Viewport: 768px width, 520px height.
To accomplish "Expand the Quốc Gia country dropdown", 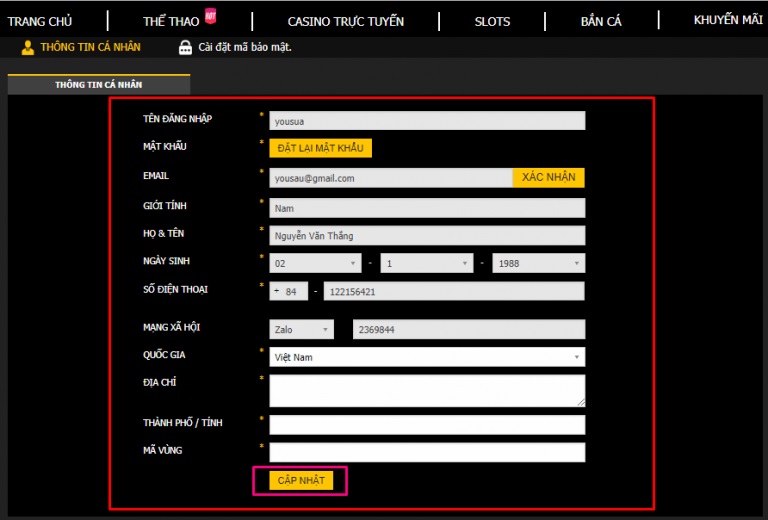I will pos(427,357).
